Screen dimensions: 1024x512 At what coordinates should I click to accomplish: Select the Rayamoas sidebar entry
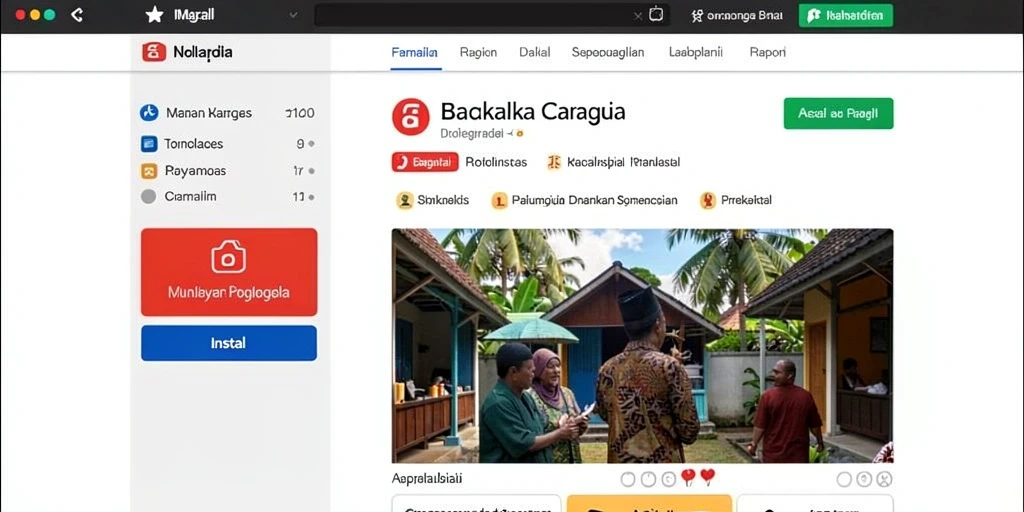coord(227,171)
